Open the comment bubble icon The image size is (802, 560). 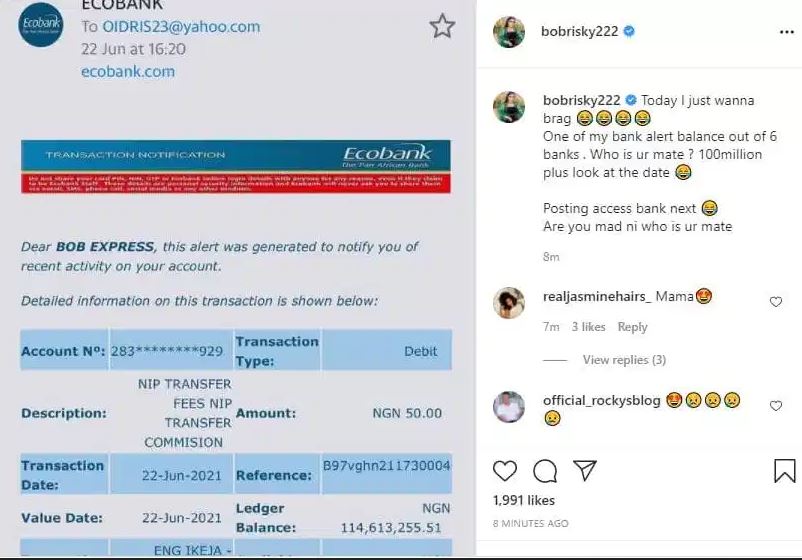click(545, 470)
